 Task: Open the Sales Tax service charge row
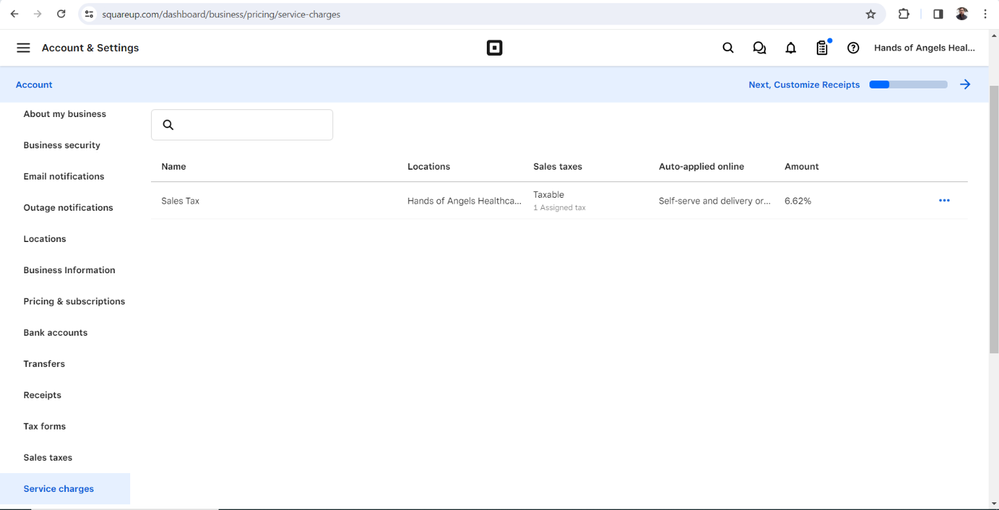(x=181, y=201)
